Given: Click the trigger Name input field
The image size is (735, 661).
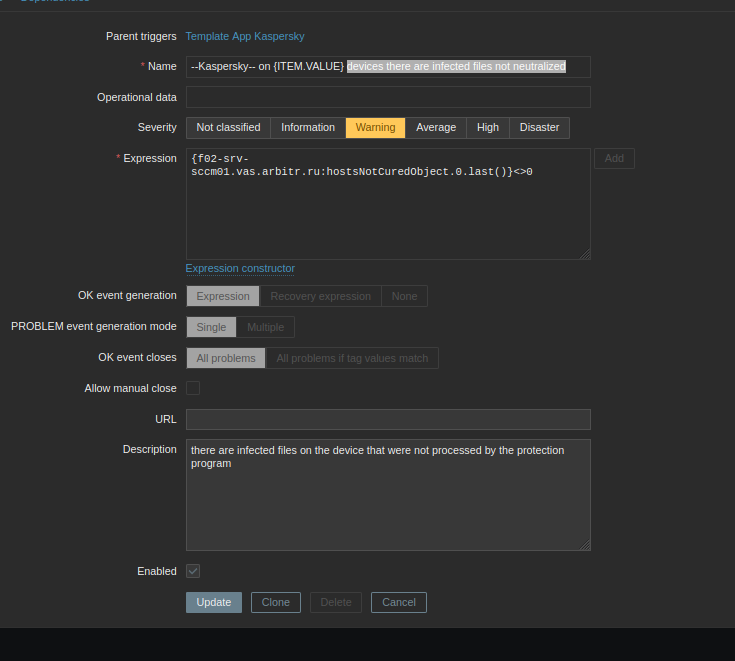Looking at the screenshot, I should [388, 67].
